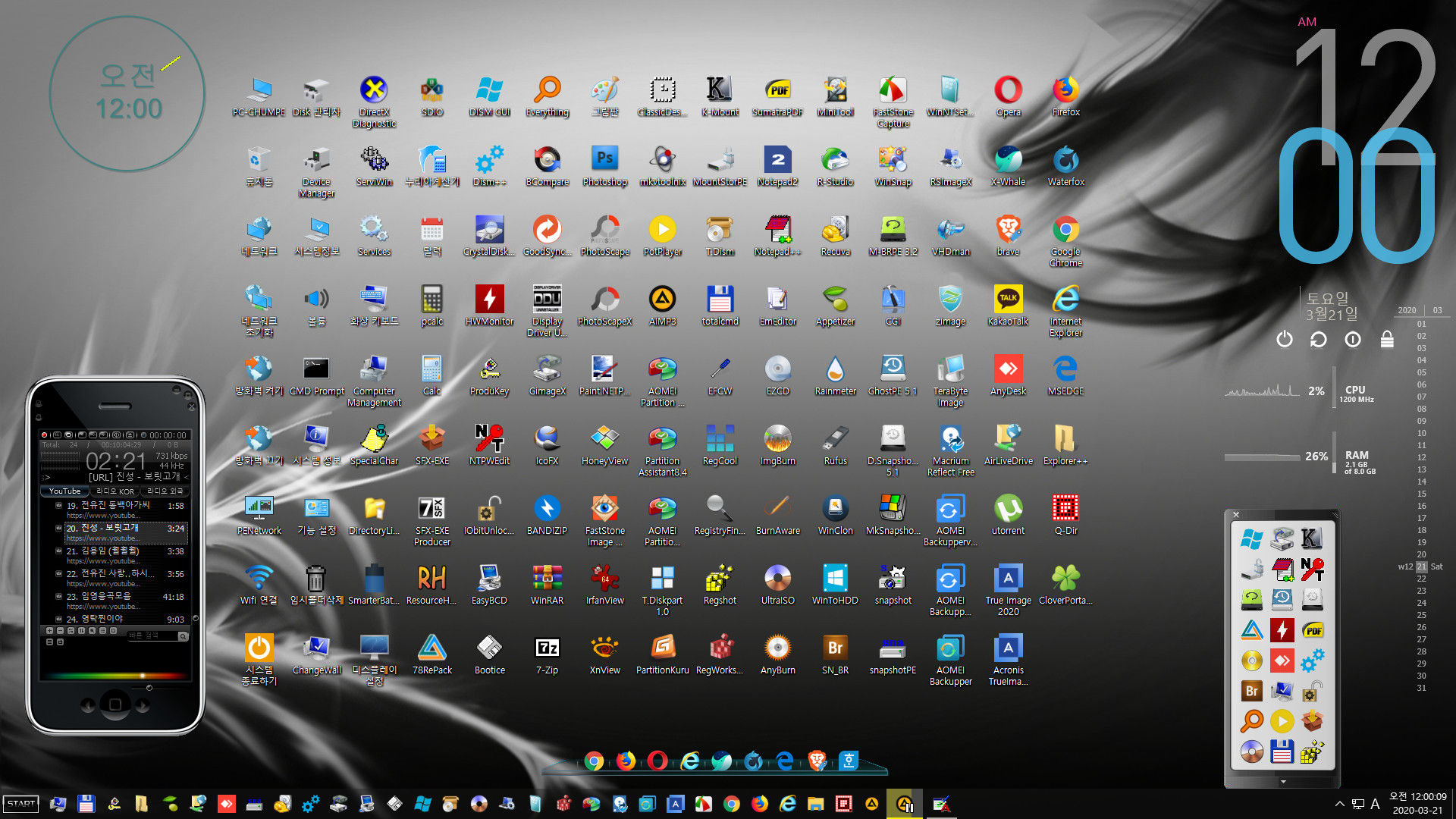Switch to the 라디오 외국 tab
The width and height of the screenshot is (1456, 819).
(x=165, y=491)
